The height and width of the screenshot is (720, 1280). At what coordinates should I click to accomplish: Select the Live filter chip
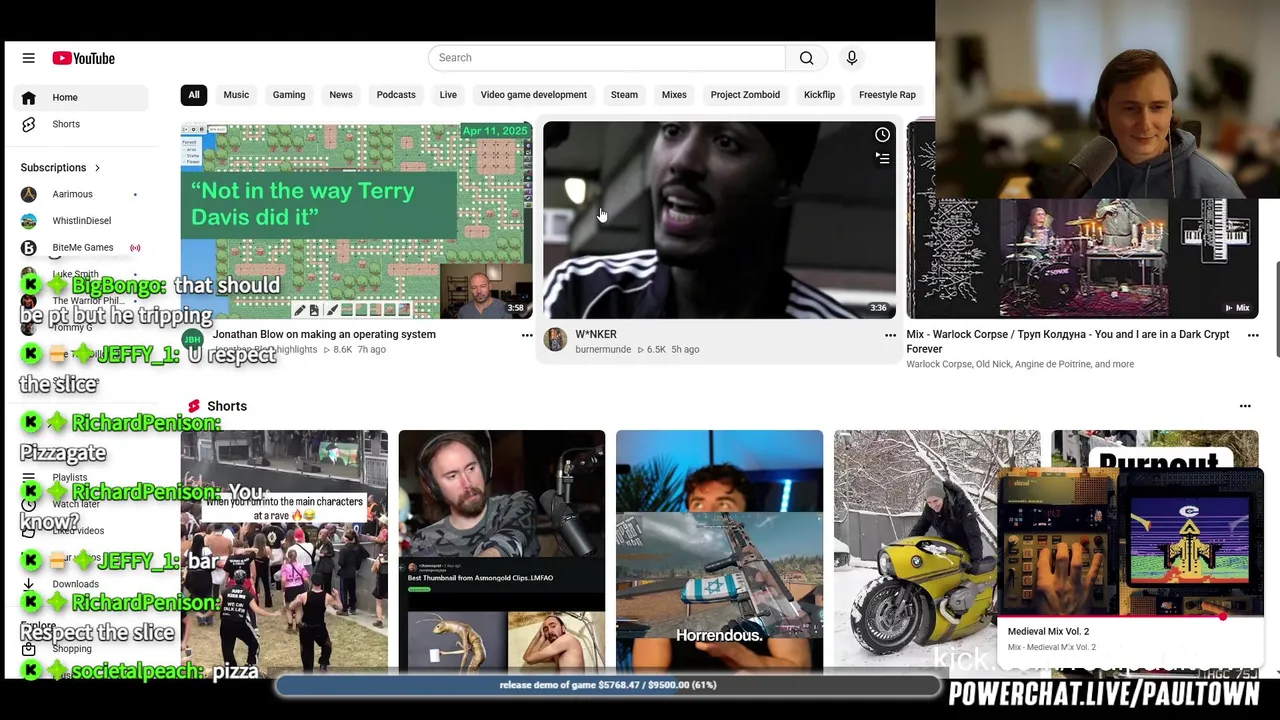(x=448, y=95)
